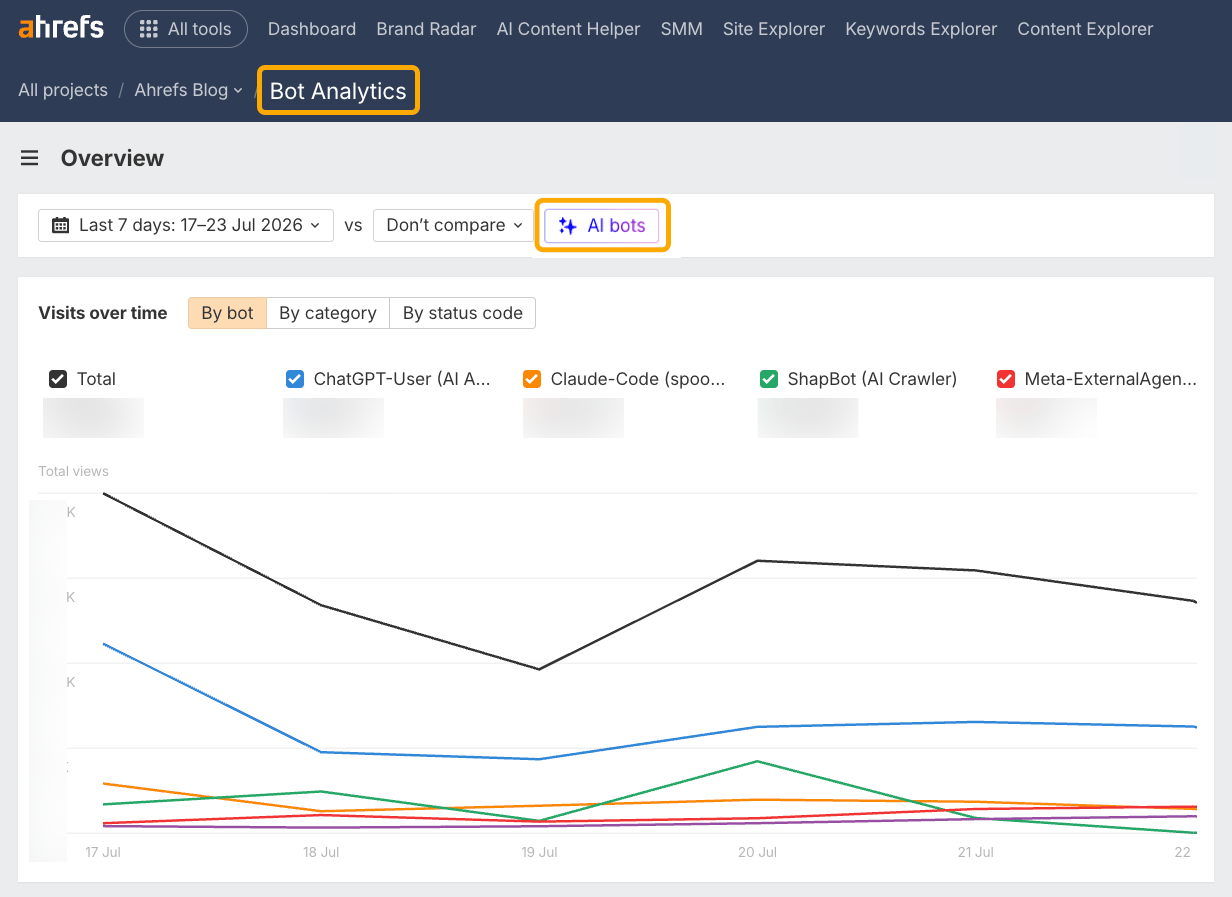
Task: Open the Last 7 days date range dropdown
Action: [186, 225]
